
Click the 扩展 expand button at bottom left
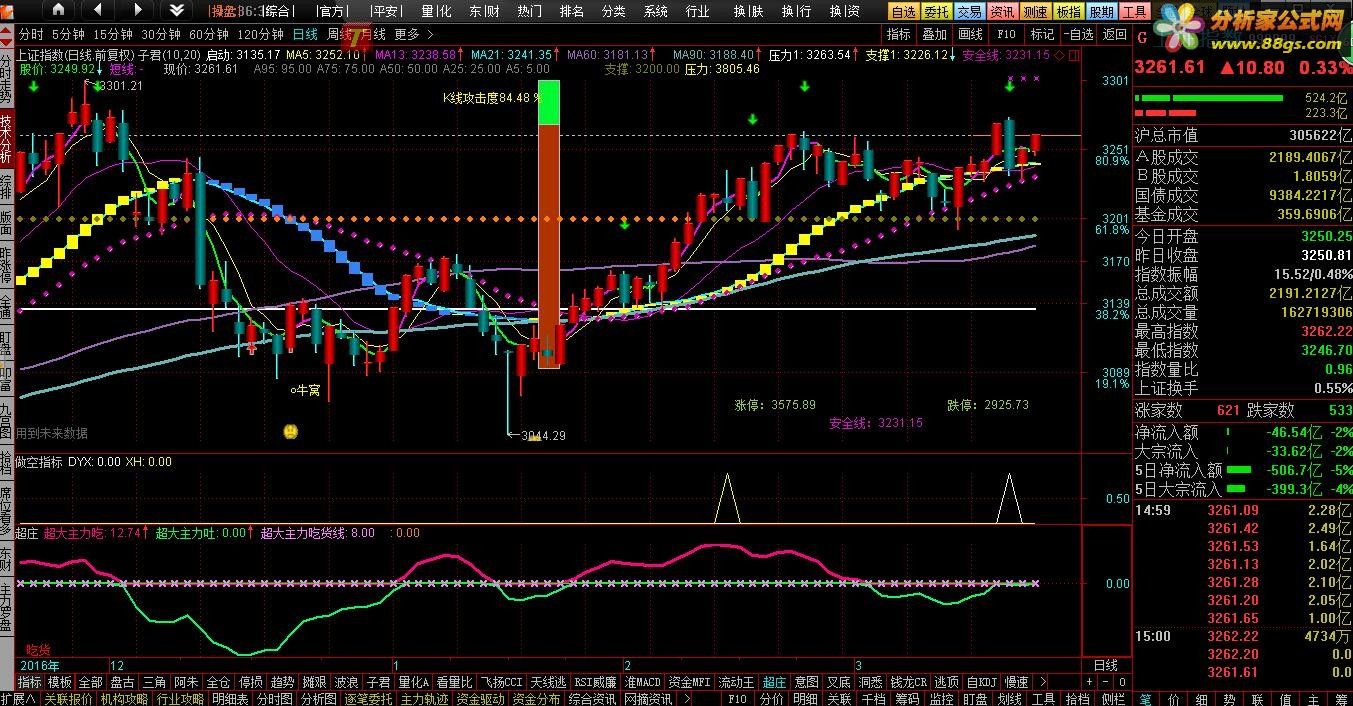tap(19, 699)
